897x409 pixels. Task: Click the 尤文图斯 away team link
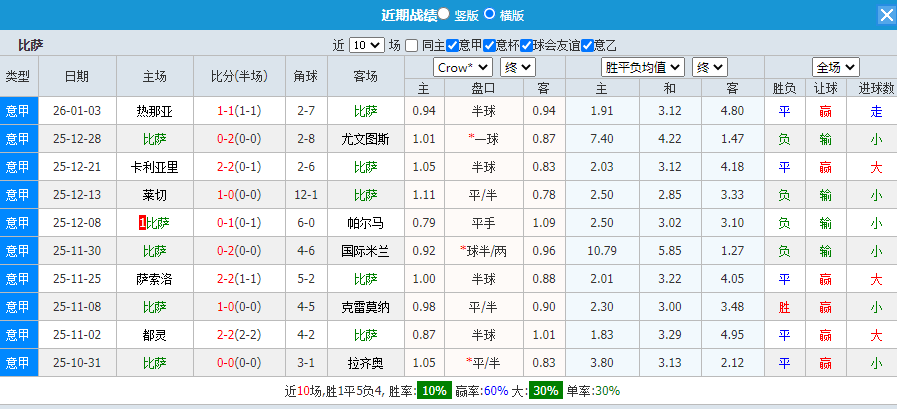pyautogui.click(x=366, y=139)
